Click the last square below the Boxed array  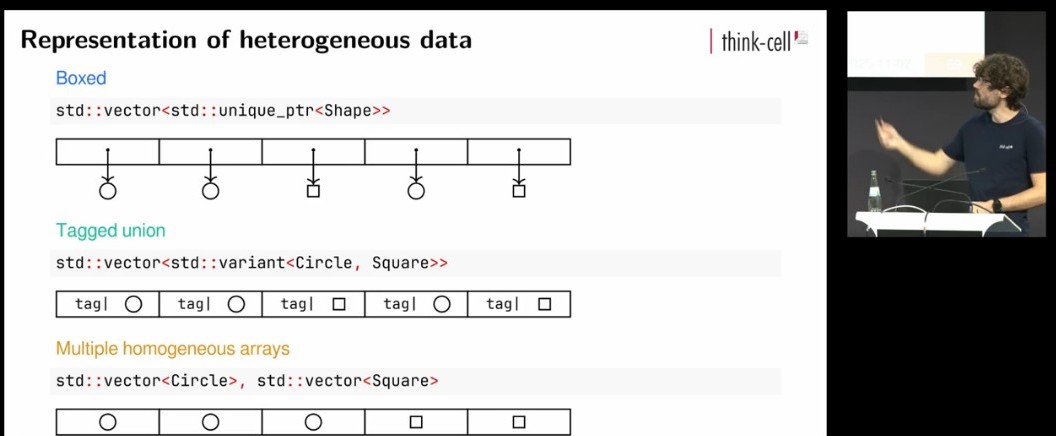pyautogui.click(x=519, y=190)
